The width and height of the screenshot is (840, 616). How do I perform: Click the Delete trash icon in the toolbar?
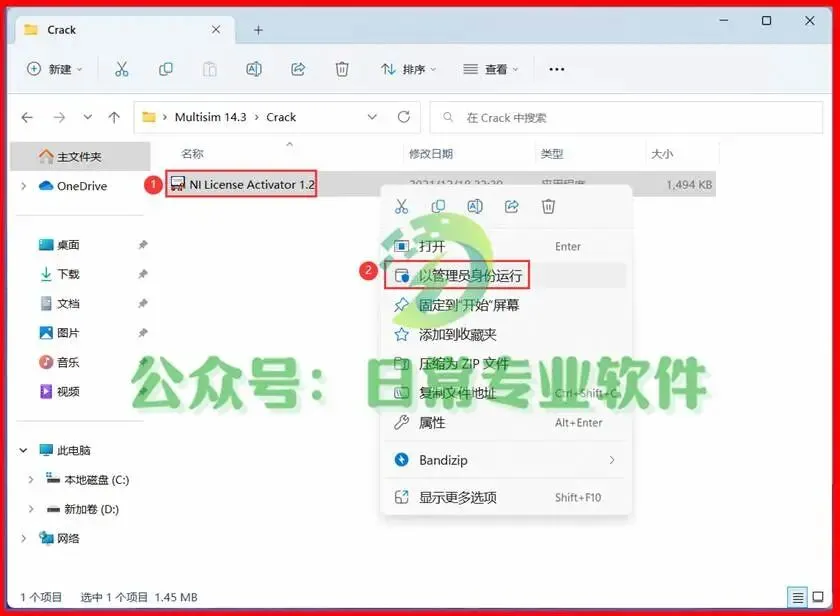coord(342,69)
